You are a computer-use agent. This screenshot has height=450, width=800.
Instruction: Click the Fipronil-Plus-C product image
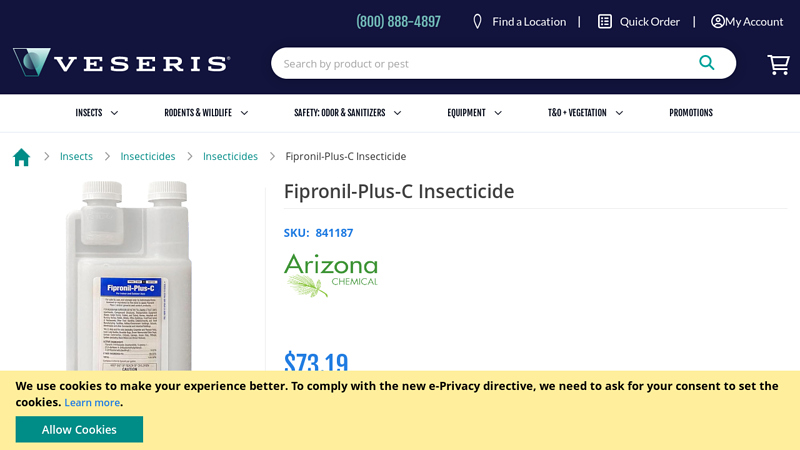128,280
